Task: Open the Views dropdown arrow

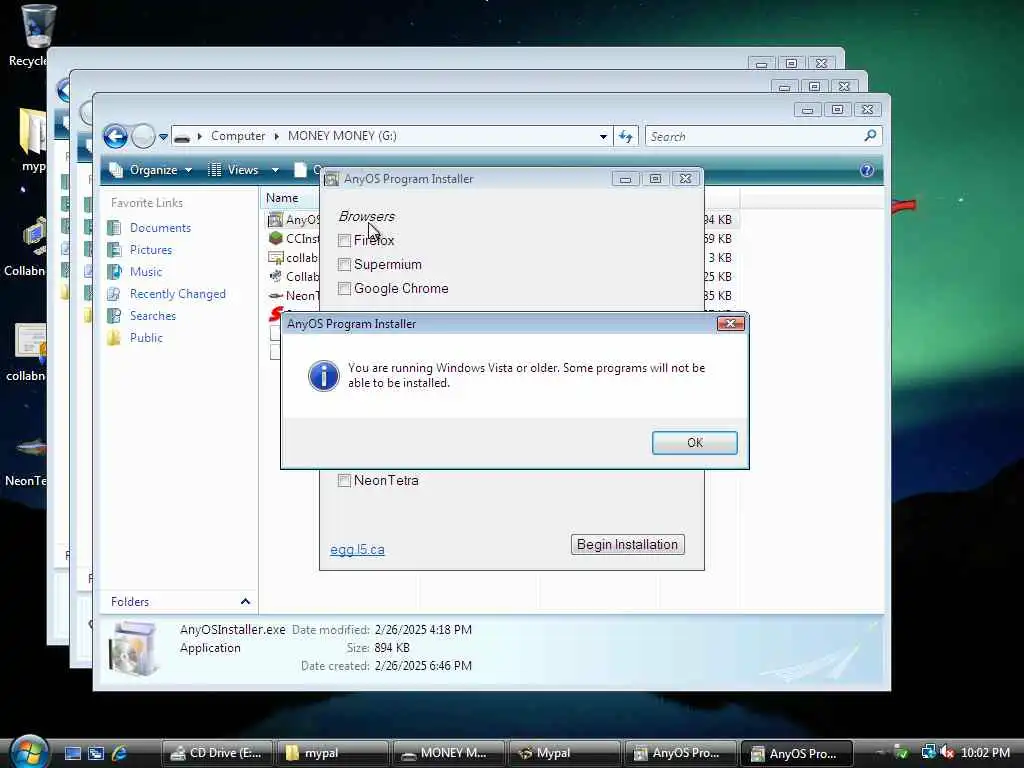Action: tap(276, 170)
